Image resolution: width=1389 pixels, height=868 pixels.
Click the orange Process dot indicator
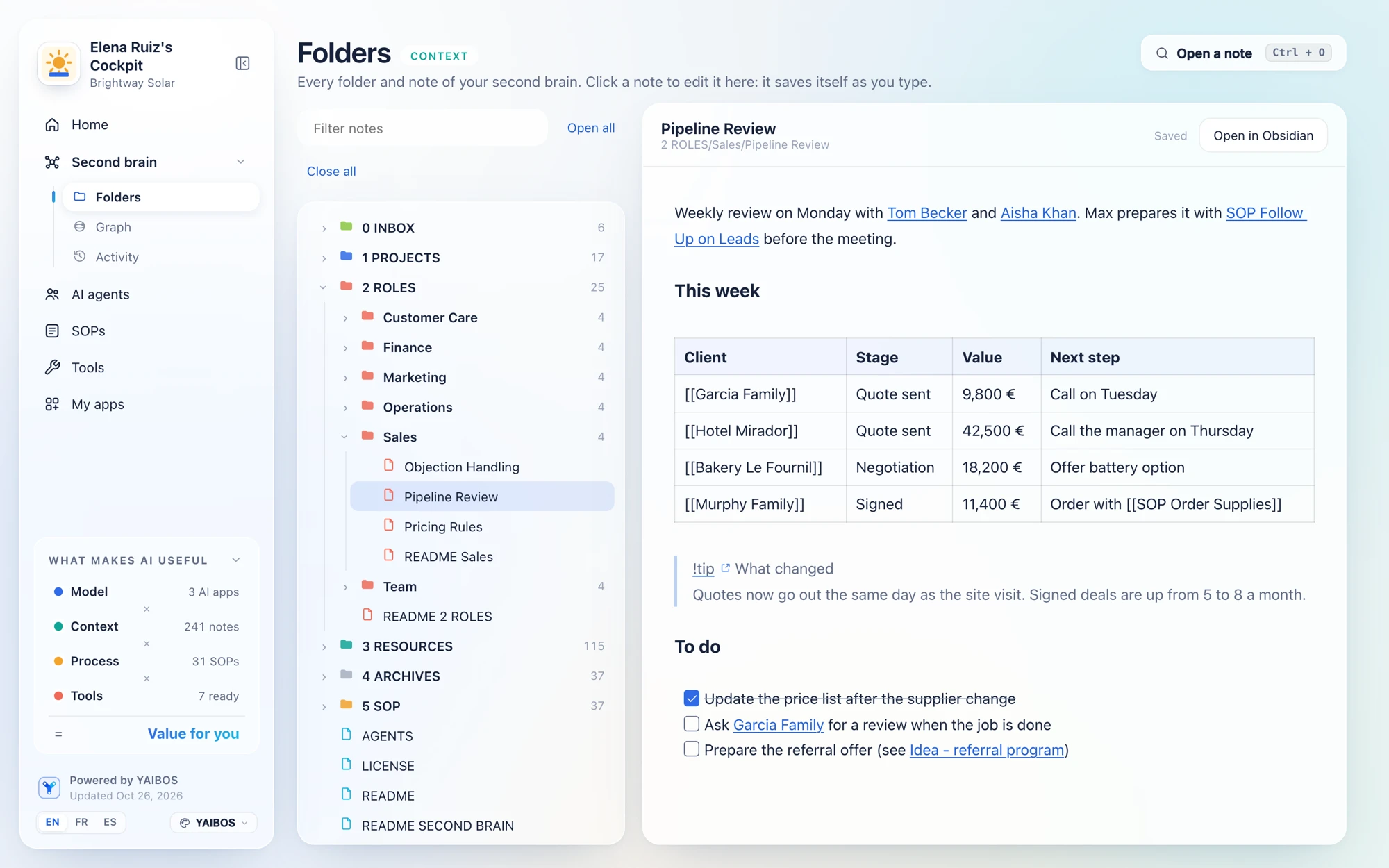pos(59,661)
